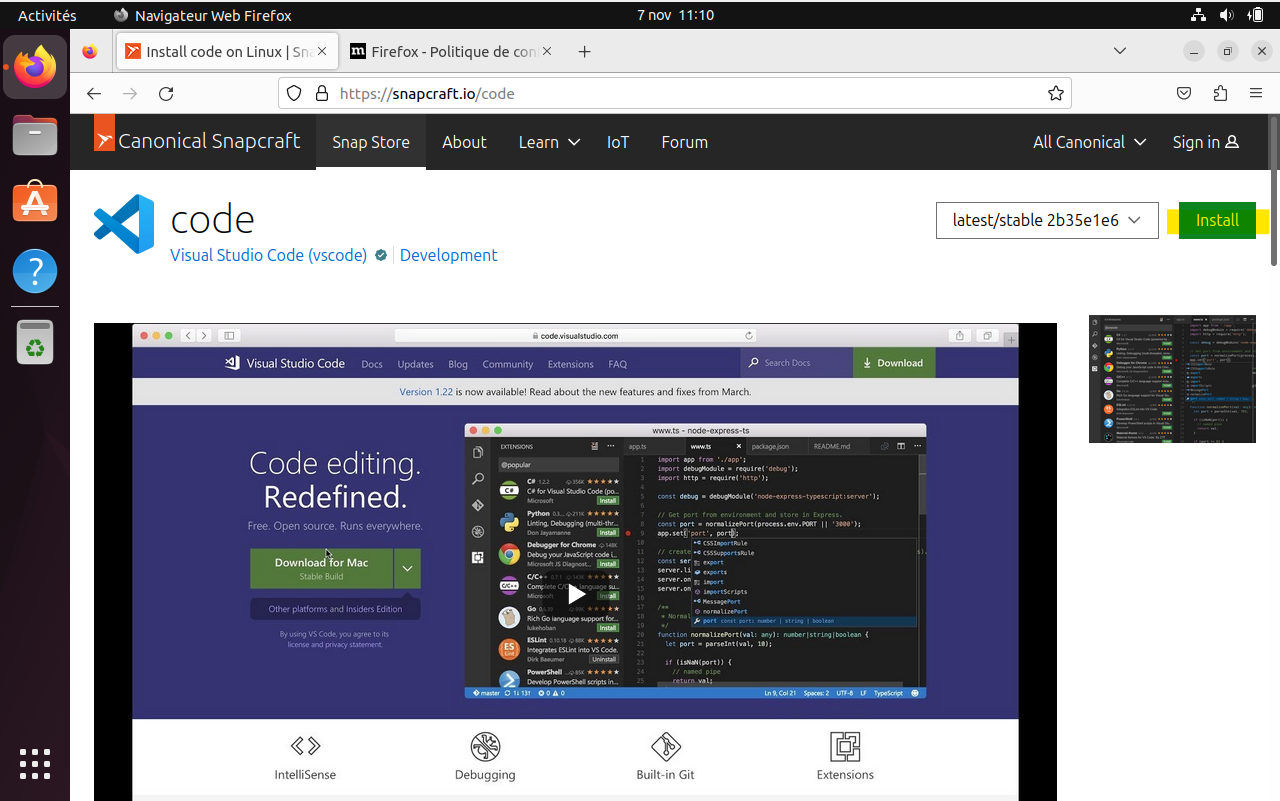Click the Visual Studio Code logo
The height and width of the screenshot is (801, 1280).
[124, 224]
